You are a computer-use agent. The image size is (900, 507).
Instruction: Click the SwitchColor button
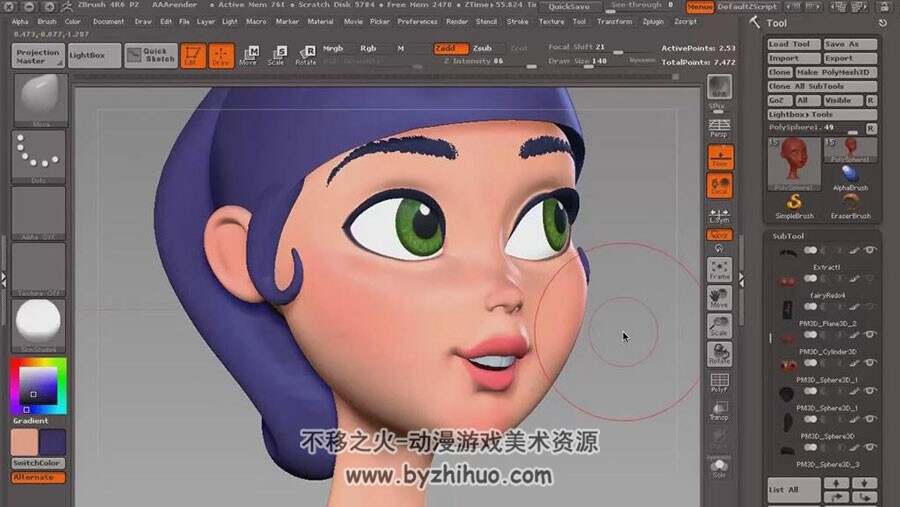(x=38, y=463)
